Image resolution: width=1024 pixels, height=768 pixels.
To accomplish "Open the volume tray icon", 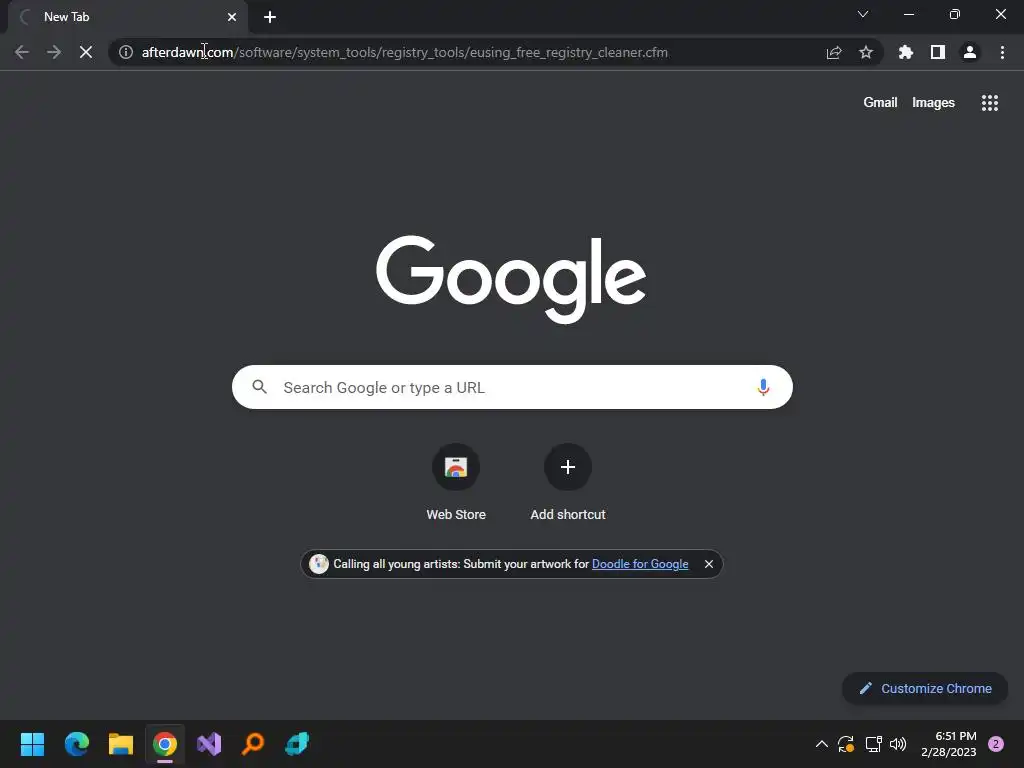I will click(x=899, y=744).
